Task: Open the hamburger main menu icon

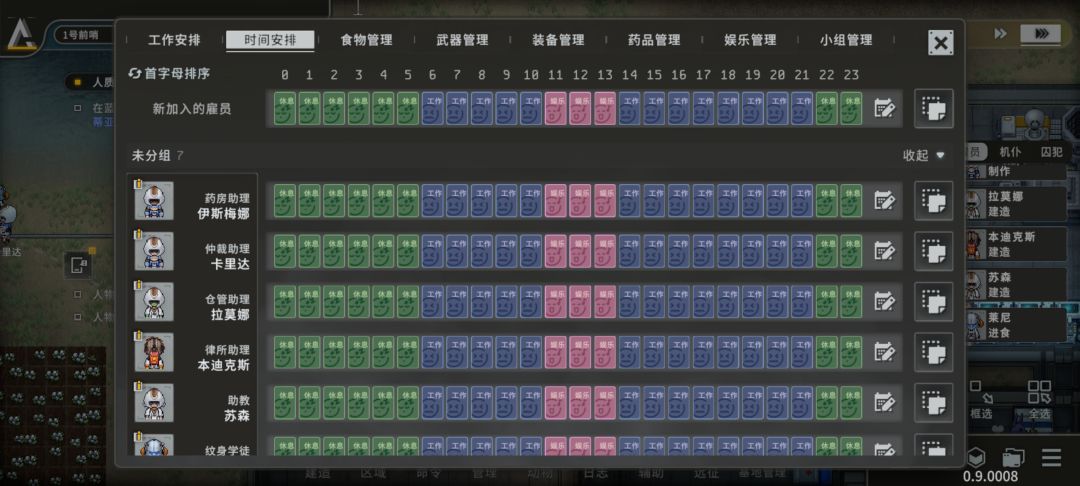Action: click(1051, 457)
